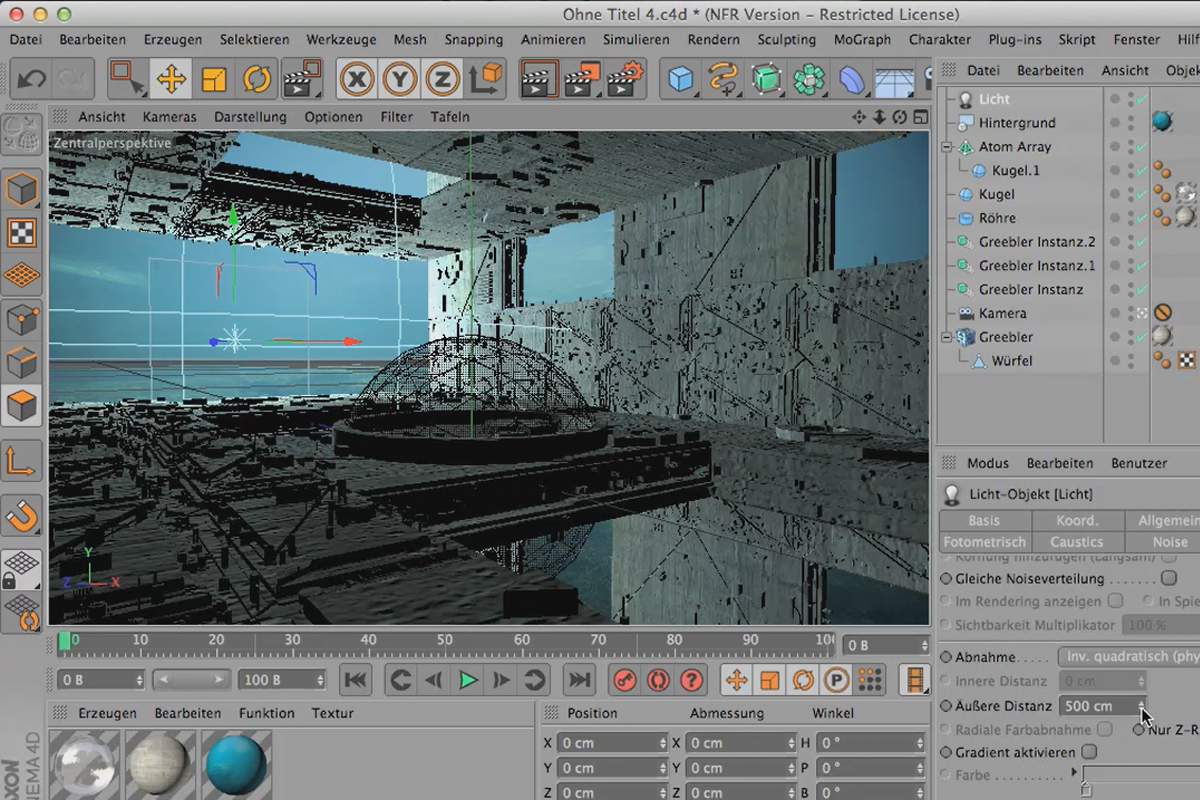The image size is (1200, 800).
Task: Enable Gradient aktivieren checkbox
Action: point(1090,752)
